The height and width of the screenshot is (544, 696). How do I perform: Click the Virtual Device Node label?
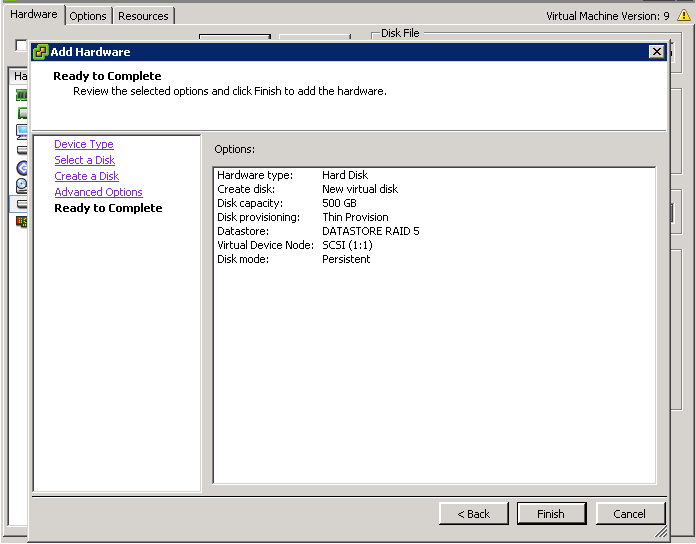point(265,245)
